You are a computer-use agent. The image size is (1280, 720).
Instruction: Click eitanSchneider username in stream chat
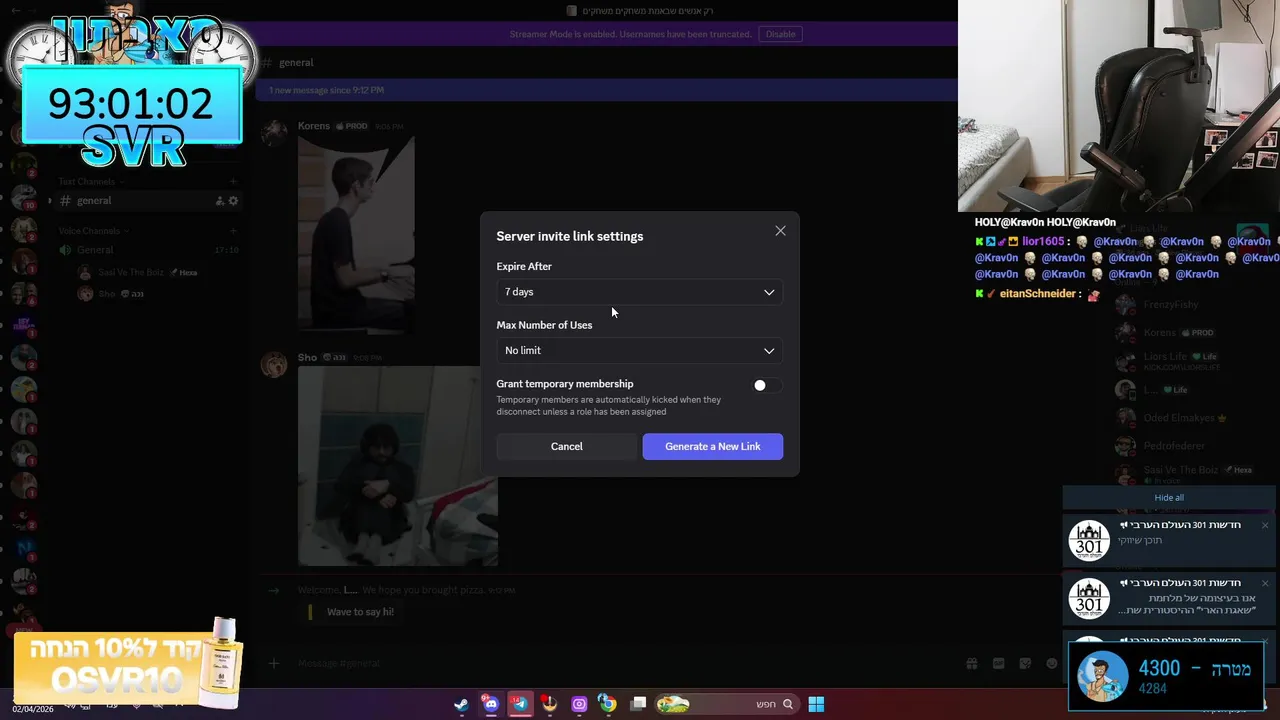[1038, 294]
